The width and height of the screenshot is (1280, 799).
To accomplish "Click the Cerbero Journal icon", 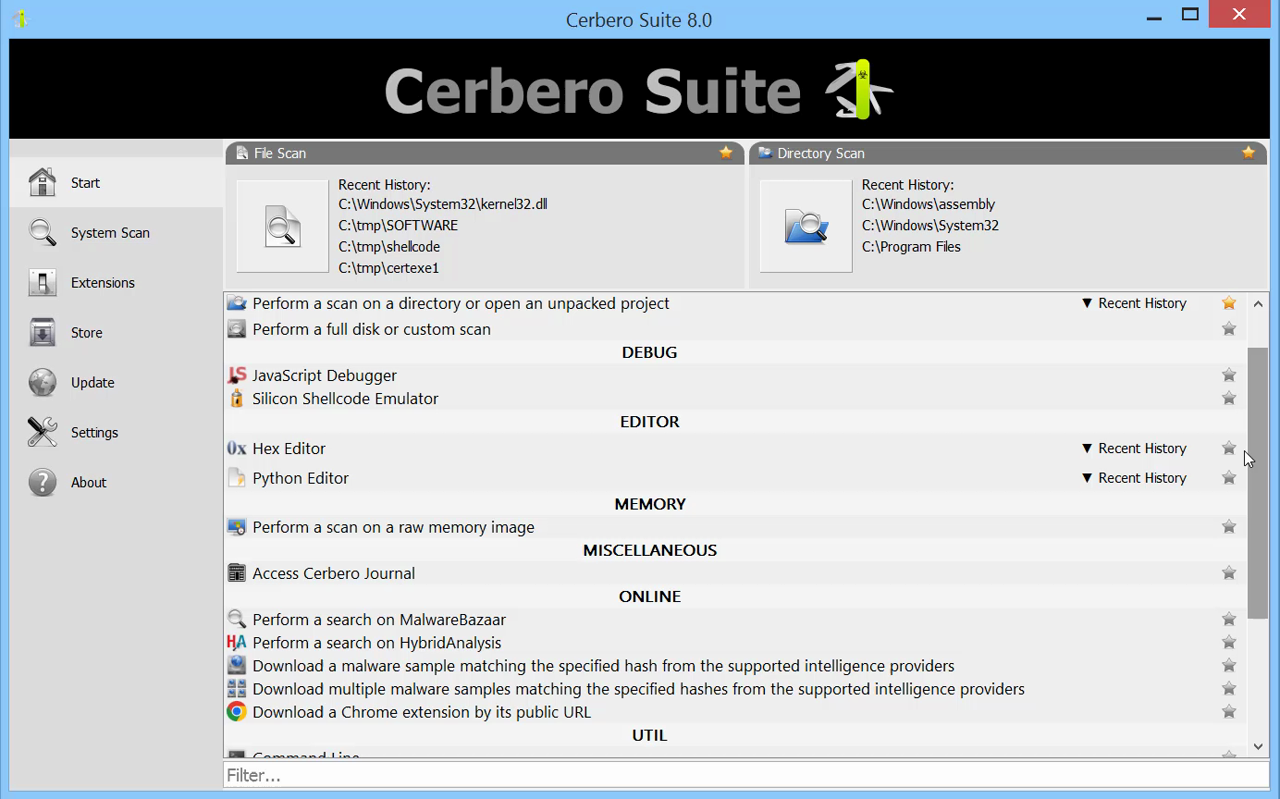I will pos(237,574).
